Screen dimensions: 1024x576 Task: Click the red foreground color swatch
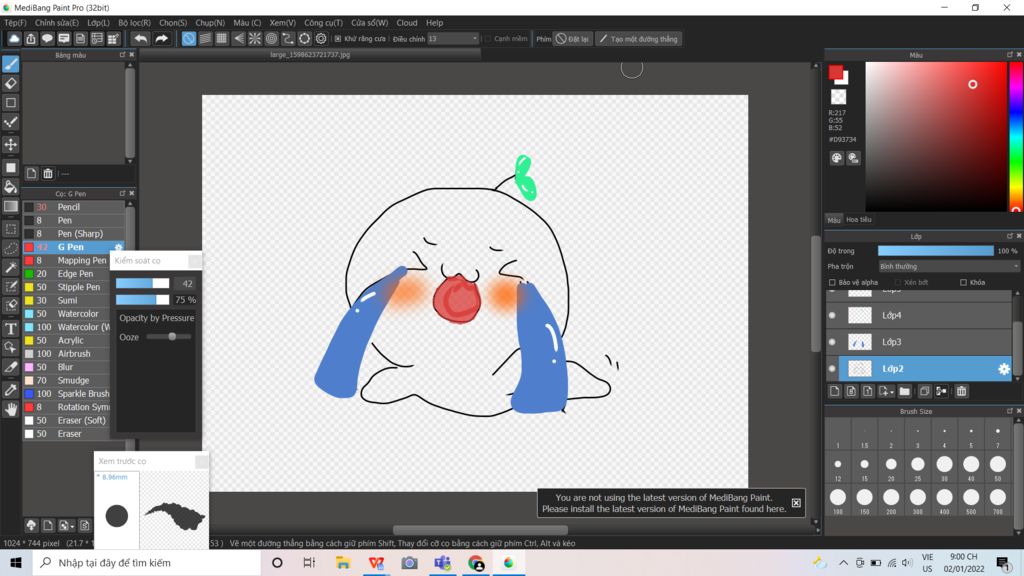tap(835, 72)
